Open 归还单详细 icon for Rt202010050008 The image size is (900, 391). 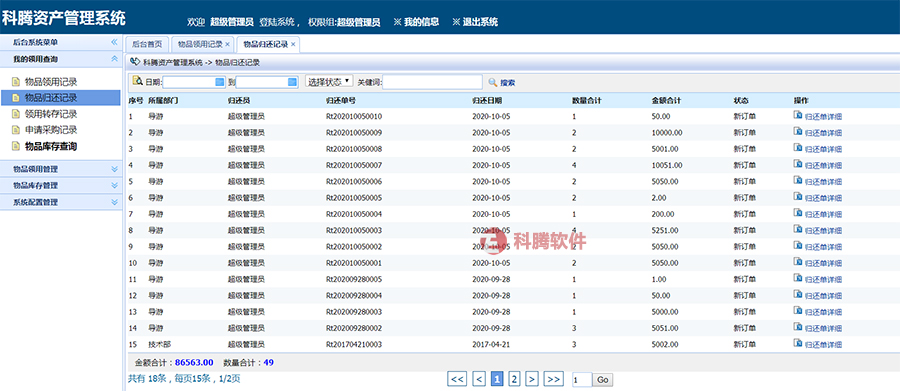pyautogui.click(x=798, y=149)
